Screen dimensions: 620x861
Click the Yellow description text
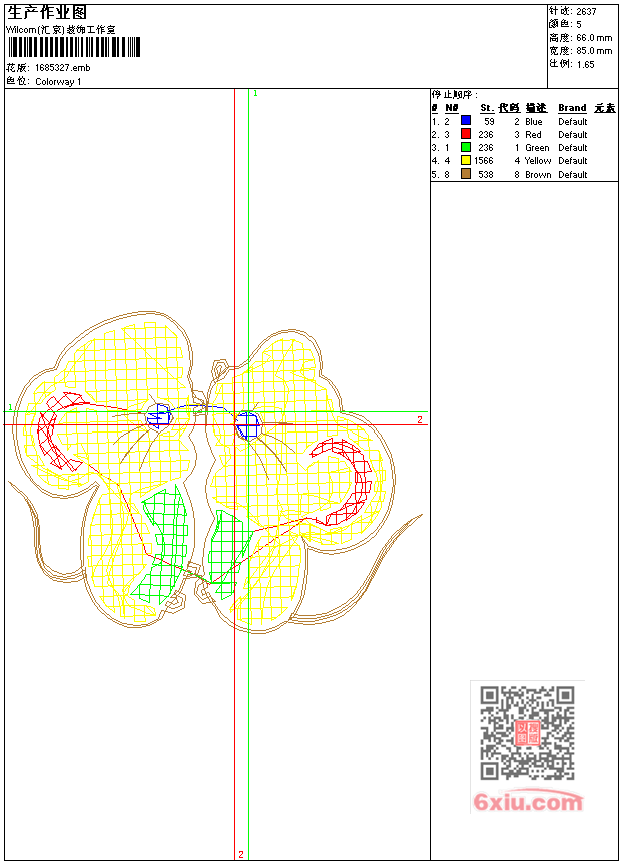538,161
